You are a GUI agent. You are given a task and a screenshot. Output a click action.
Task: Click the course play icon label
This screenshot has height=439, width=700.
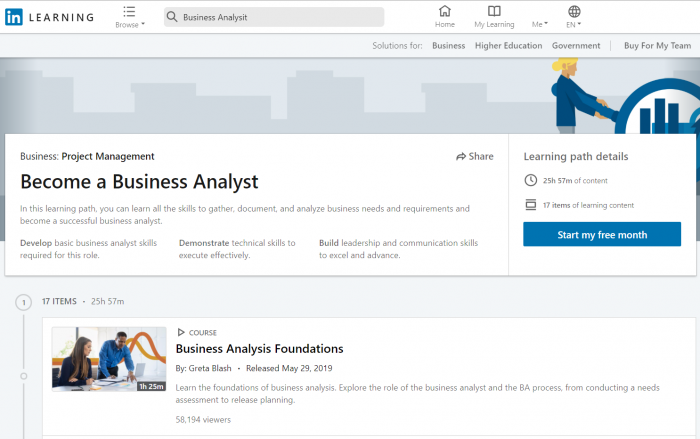pos(181,332)
